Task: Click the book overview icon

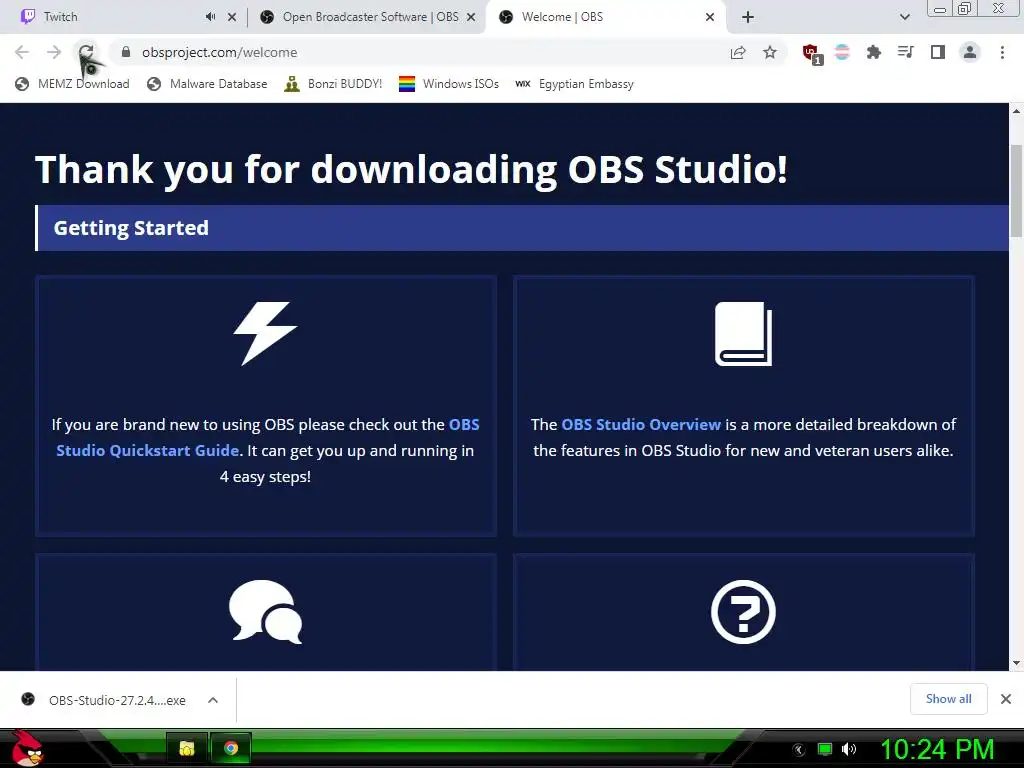Action: coord(743,333)
